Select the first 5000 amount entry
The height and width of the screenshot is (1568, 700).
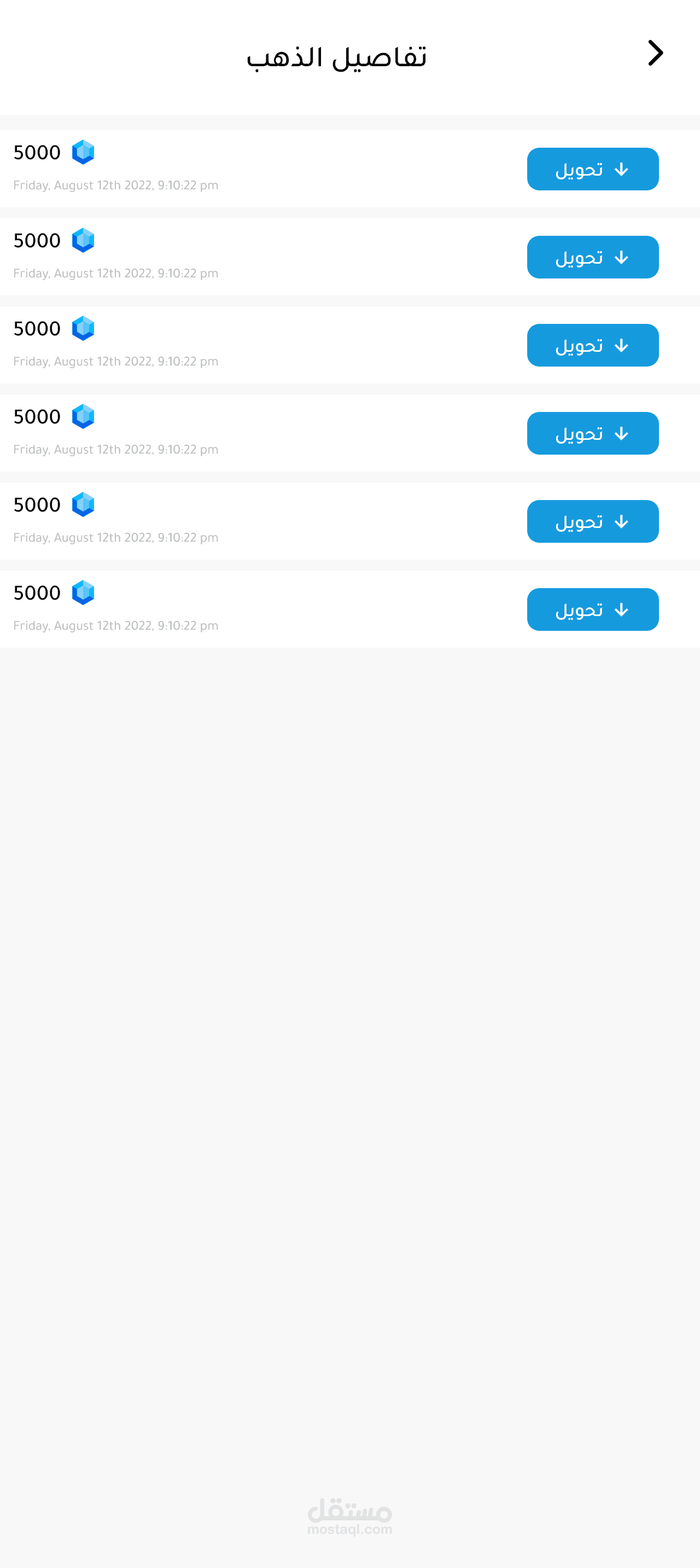click(37, 152)
